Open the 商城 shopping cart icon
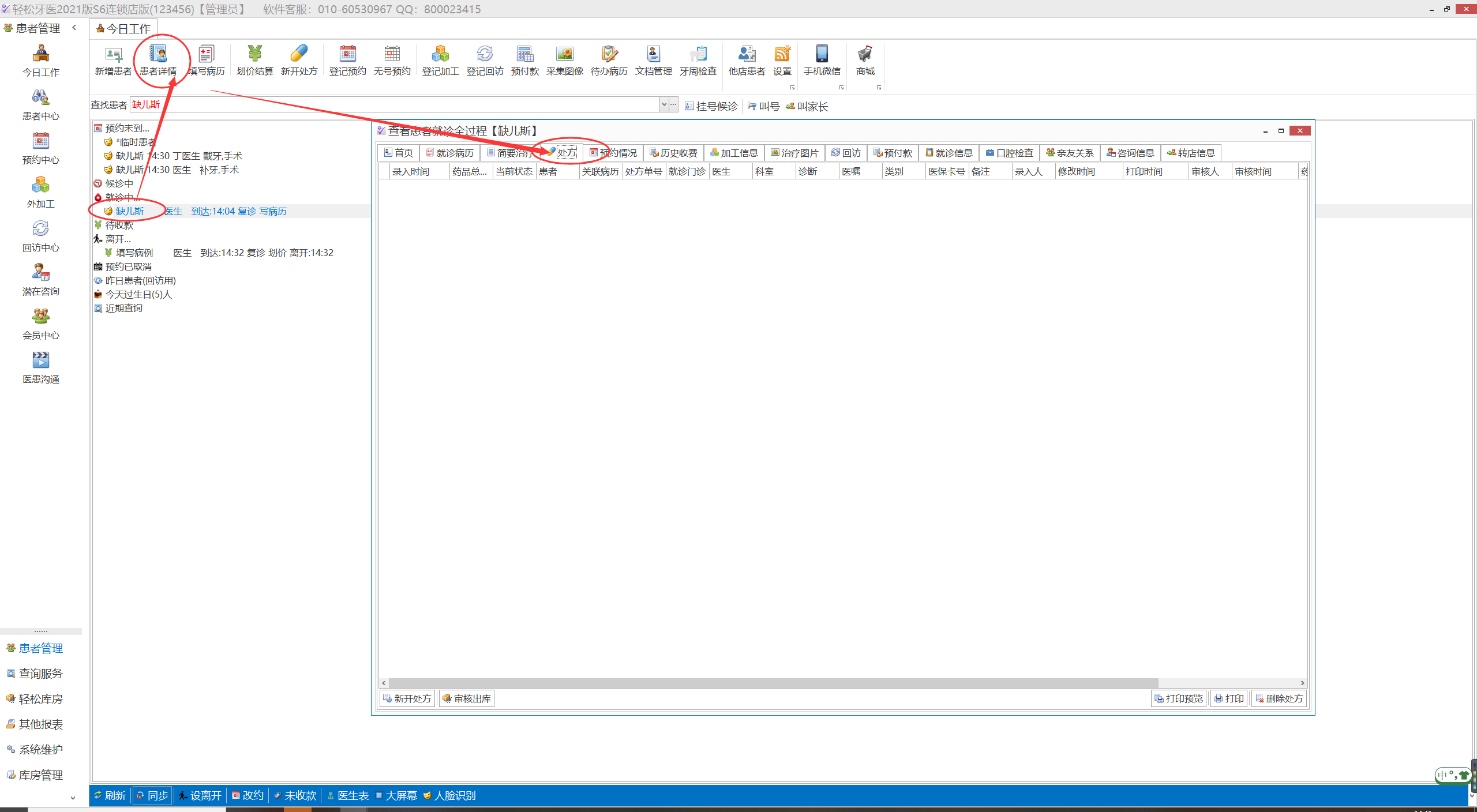The image size is (1477, 812). point(865,61)
